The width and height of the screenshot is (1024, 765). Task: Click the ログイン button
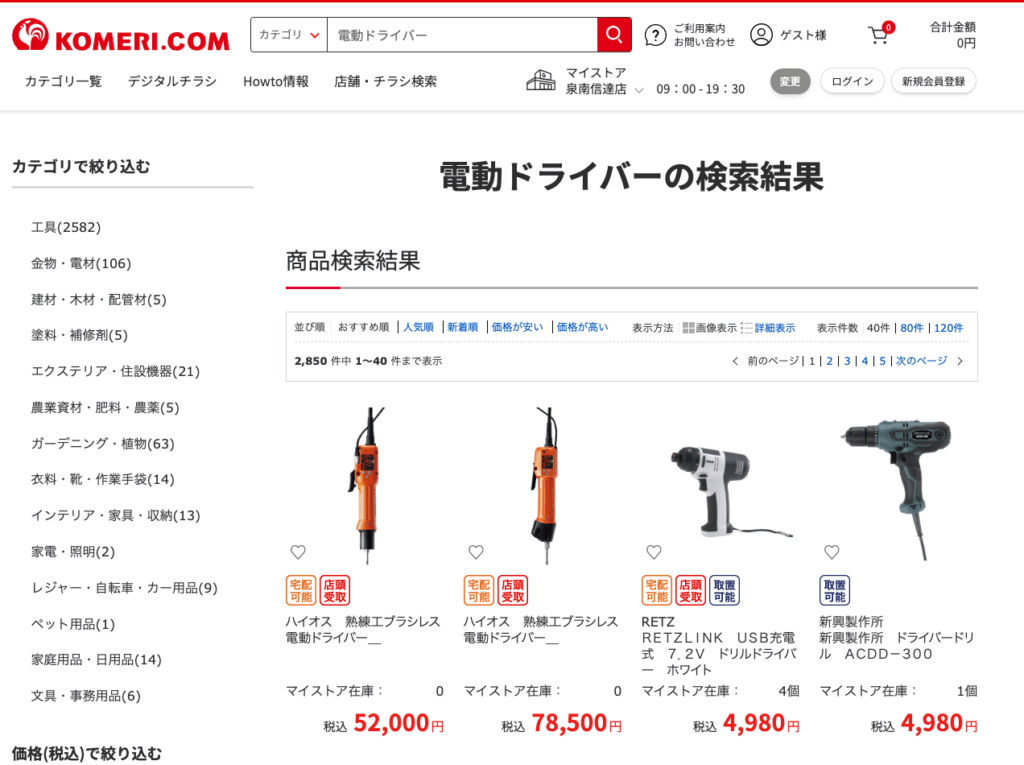click(x=852, y=81)
